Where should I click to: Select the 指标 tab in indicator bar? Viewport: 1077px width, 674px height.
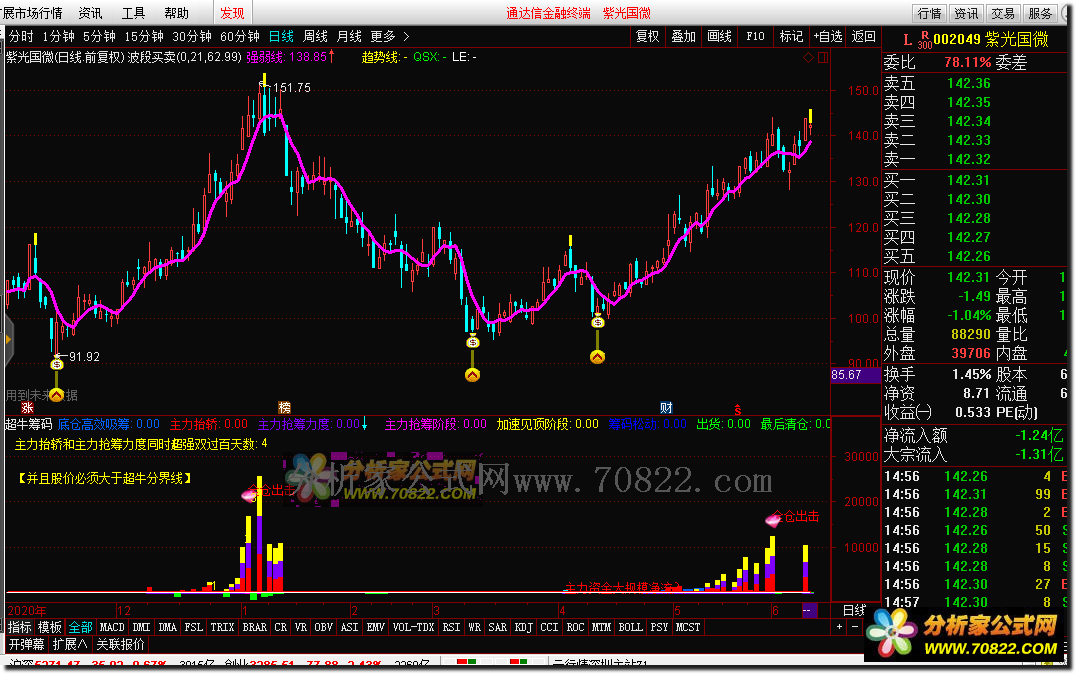coord(20,627)
